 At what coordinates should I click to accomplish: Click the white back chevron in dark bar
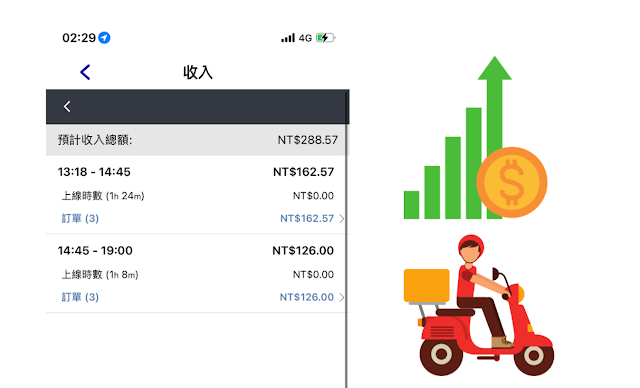[x=67, y=106]
